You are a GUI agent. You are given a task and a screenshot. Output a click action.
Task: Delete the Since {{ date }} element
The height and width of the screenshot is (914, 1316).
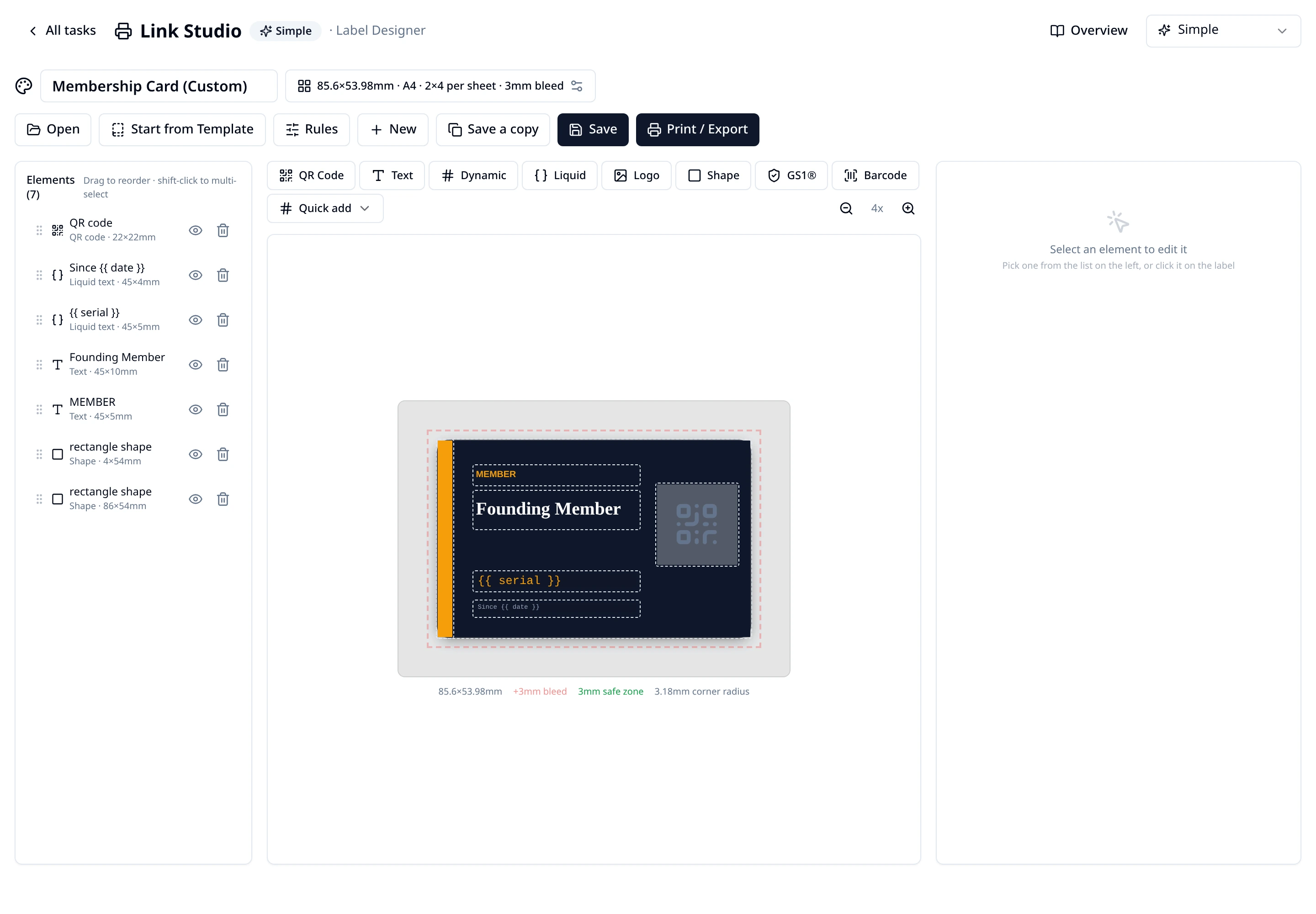(223, 275)
